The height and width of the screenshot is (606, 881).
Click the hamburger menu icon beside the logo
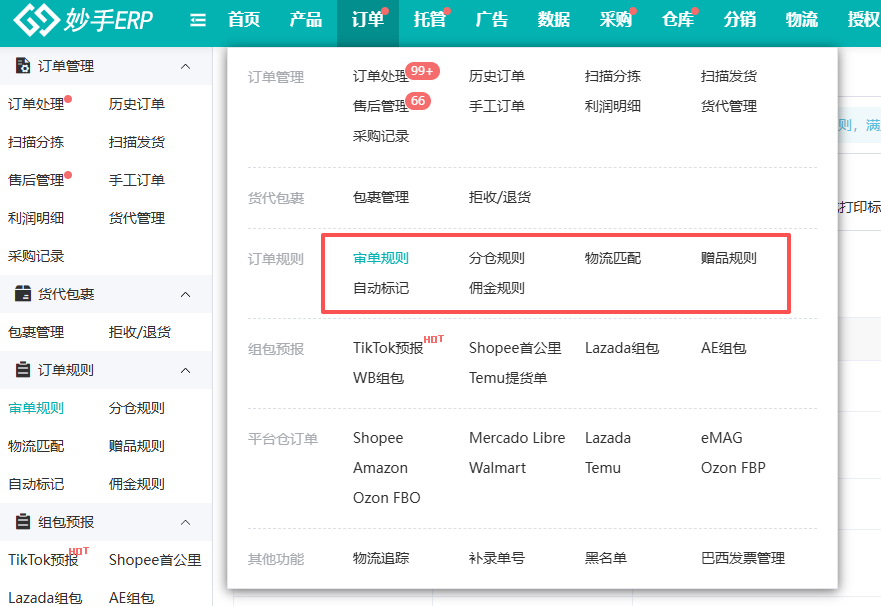tap(198, 18)
